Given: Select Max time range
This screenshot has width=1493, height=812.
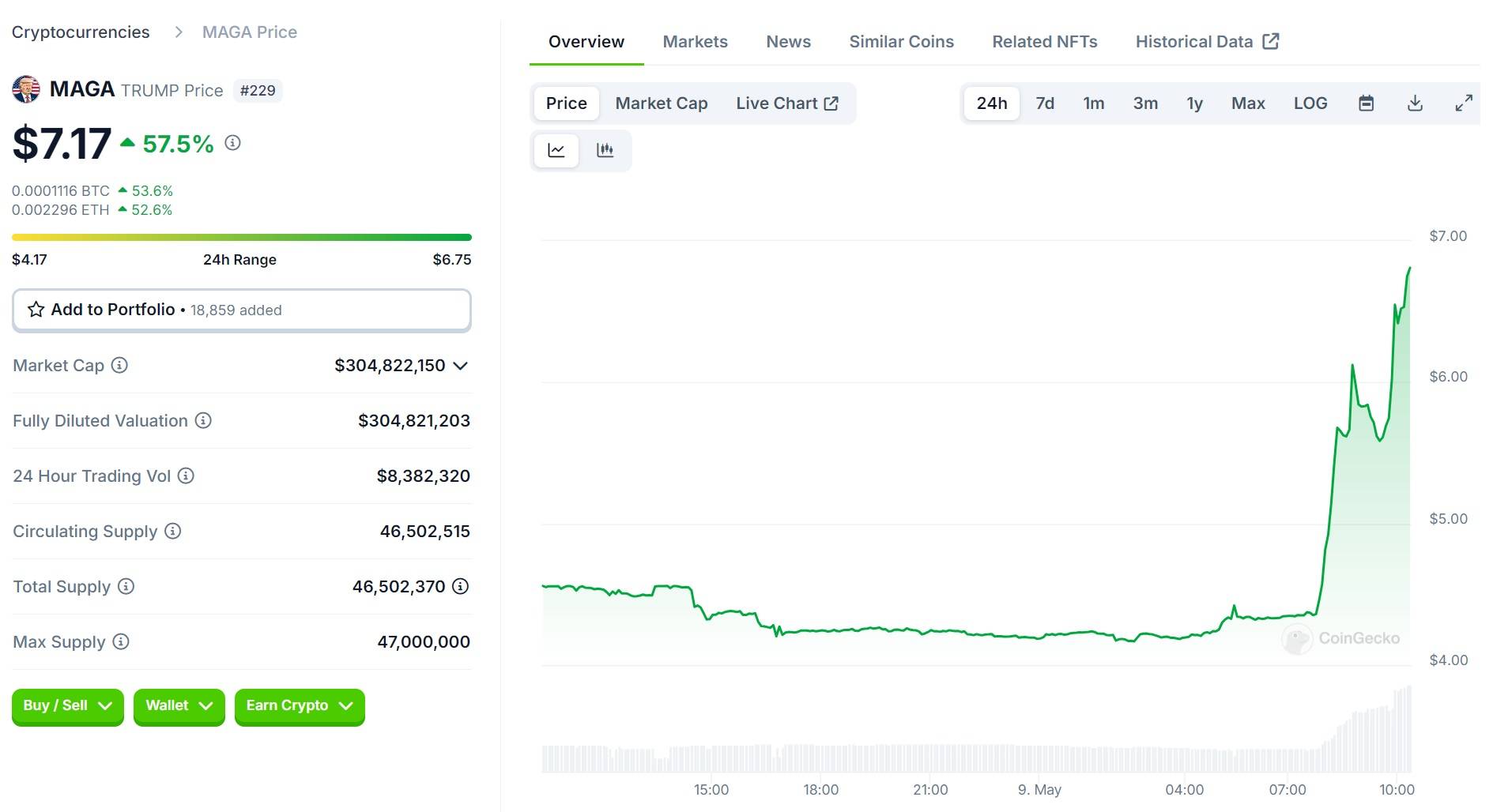Looking at the screenshot, I should 1248,103.
